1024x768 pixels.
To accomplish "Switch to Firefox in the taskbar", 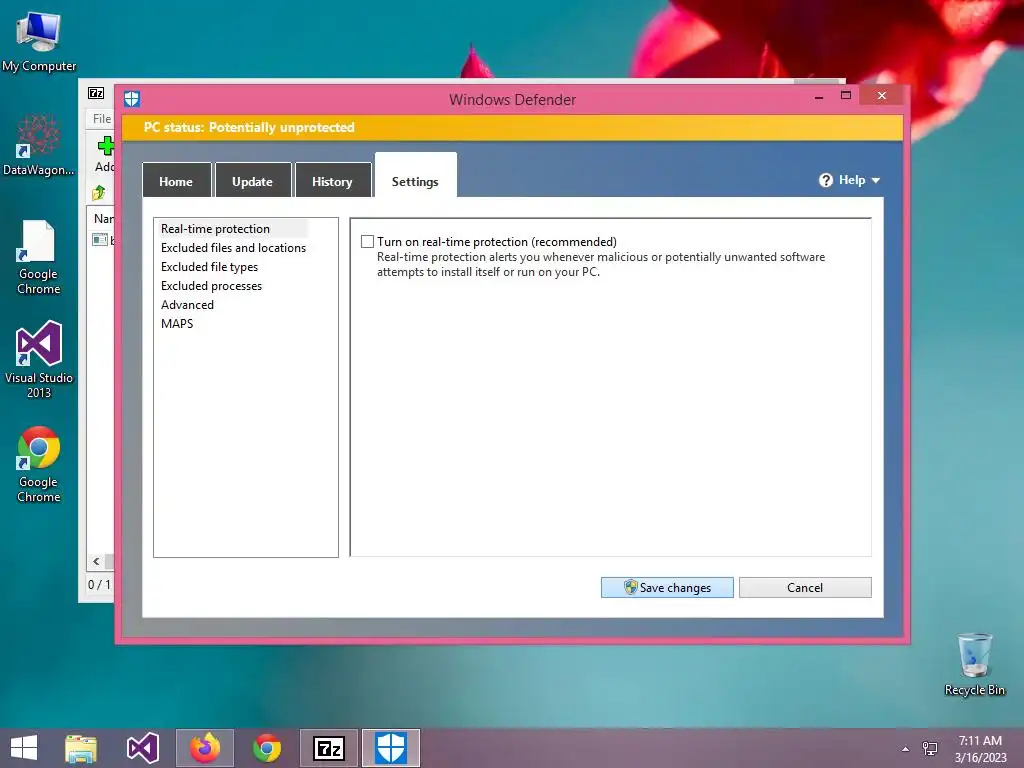I will [205, 748].
